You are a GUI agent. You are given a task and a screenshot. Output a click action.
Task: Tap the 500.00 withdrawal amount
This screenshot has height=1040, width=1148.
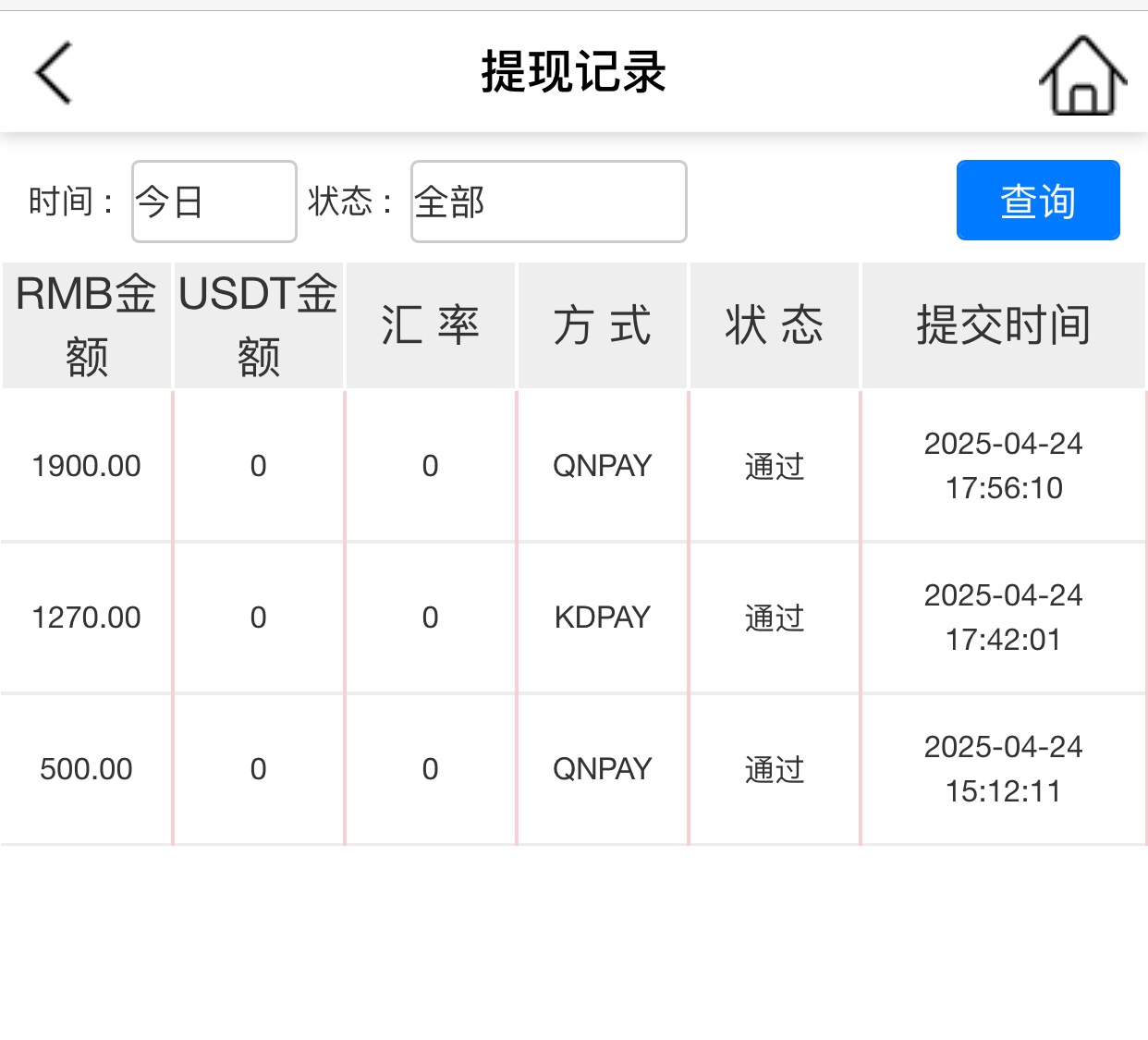86,769
